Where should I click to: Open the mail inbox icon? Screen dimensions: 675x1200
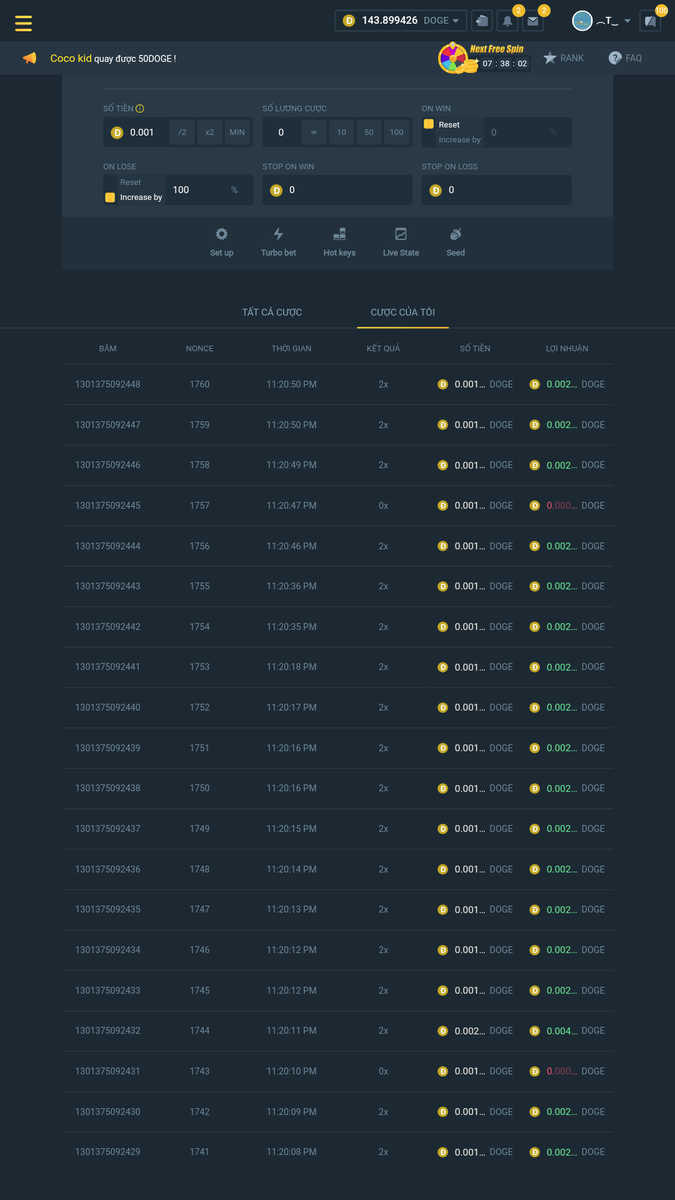pyautogui.click(x=533, y=21)
